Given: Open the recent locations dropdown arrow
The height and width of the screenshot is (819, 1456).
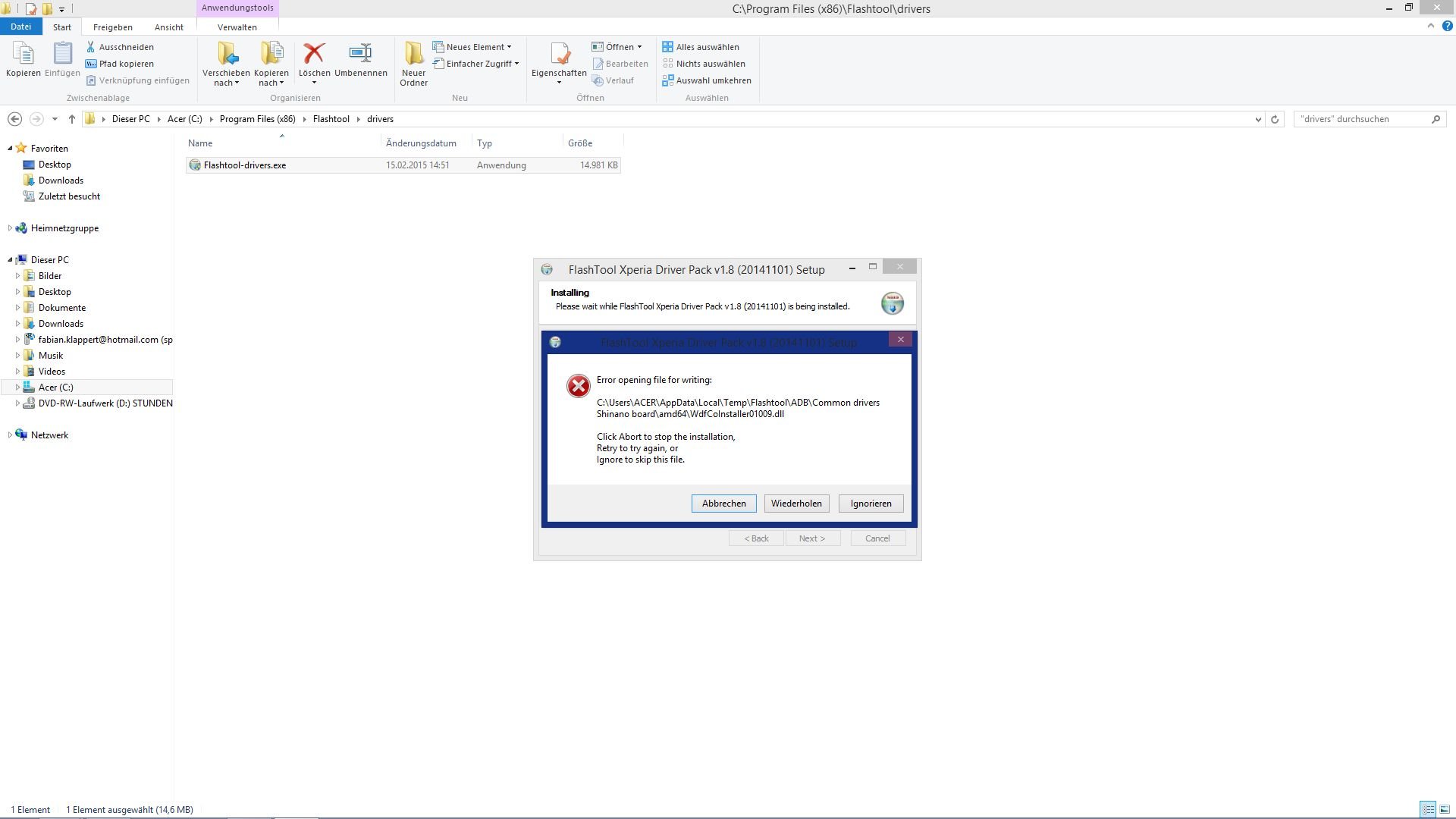Looking at the screenshot, I should coord(55,119).
